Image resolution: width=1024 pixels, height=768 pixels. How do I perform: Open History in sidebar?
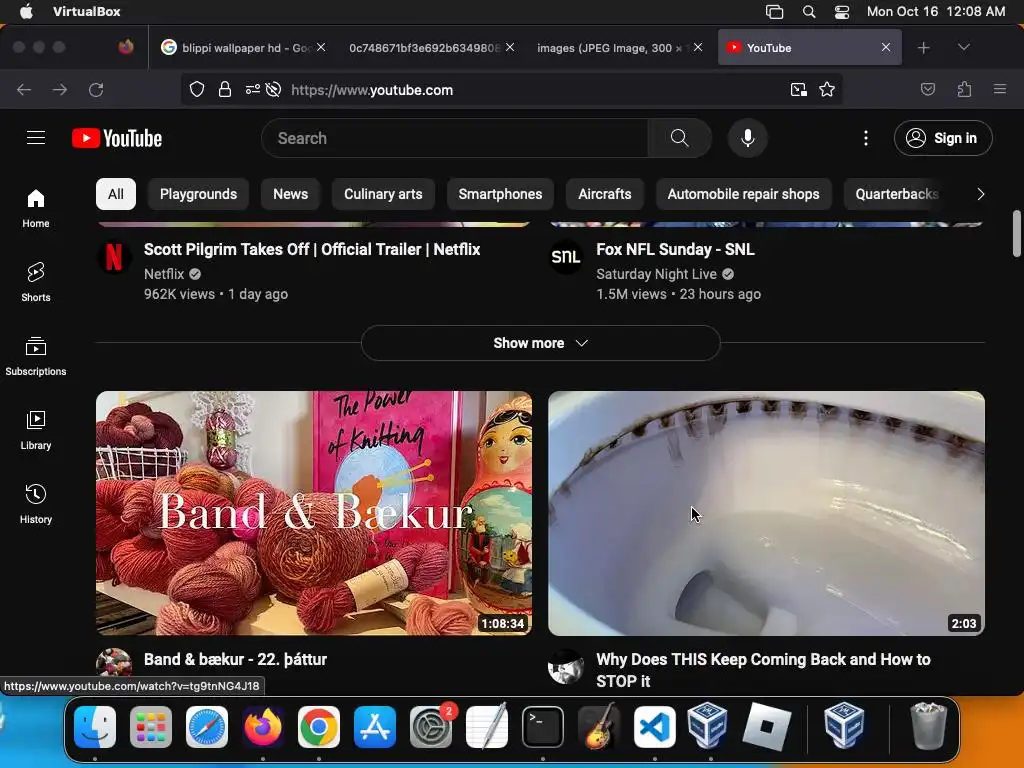pos(36,504)
